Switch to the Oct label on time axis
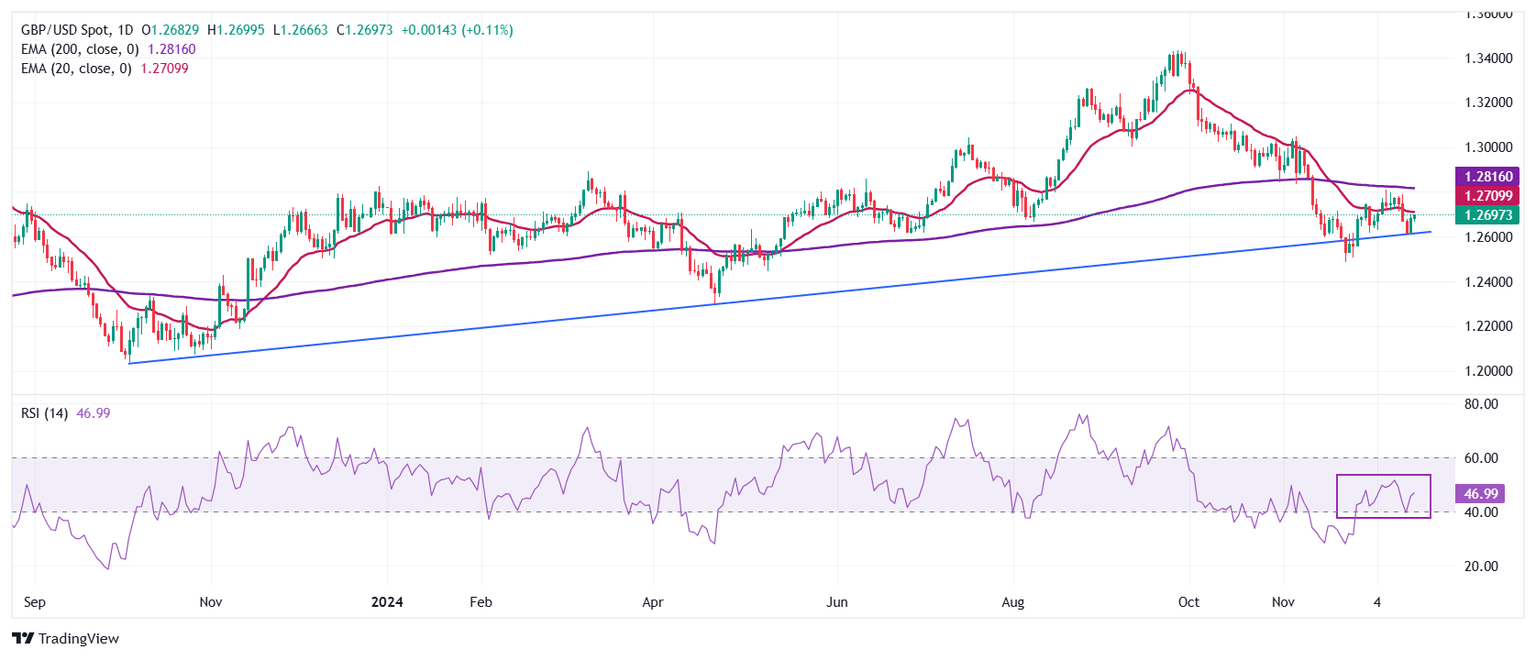The image size is (1536, 658). (x=1188, y=603)
